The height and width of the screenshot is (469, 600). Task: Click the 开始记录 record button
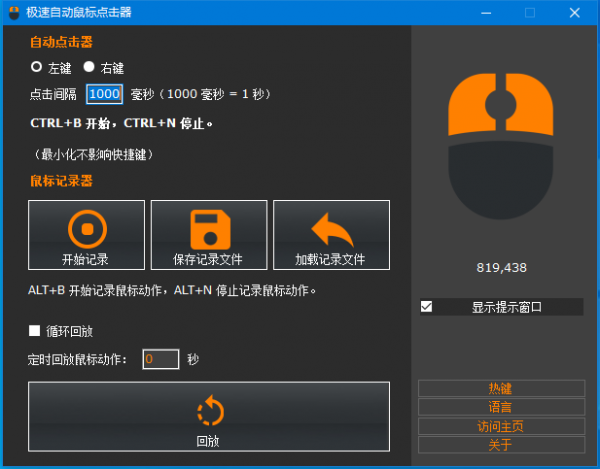pos(86,235)
